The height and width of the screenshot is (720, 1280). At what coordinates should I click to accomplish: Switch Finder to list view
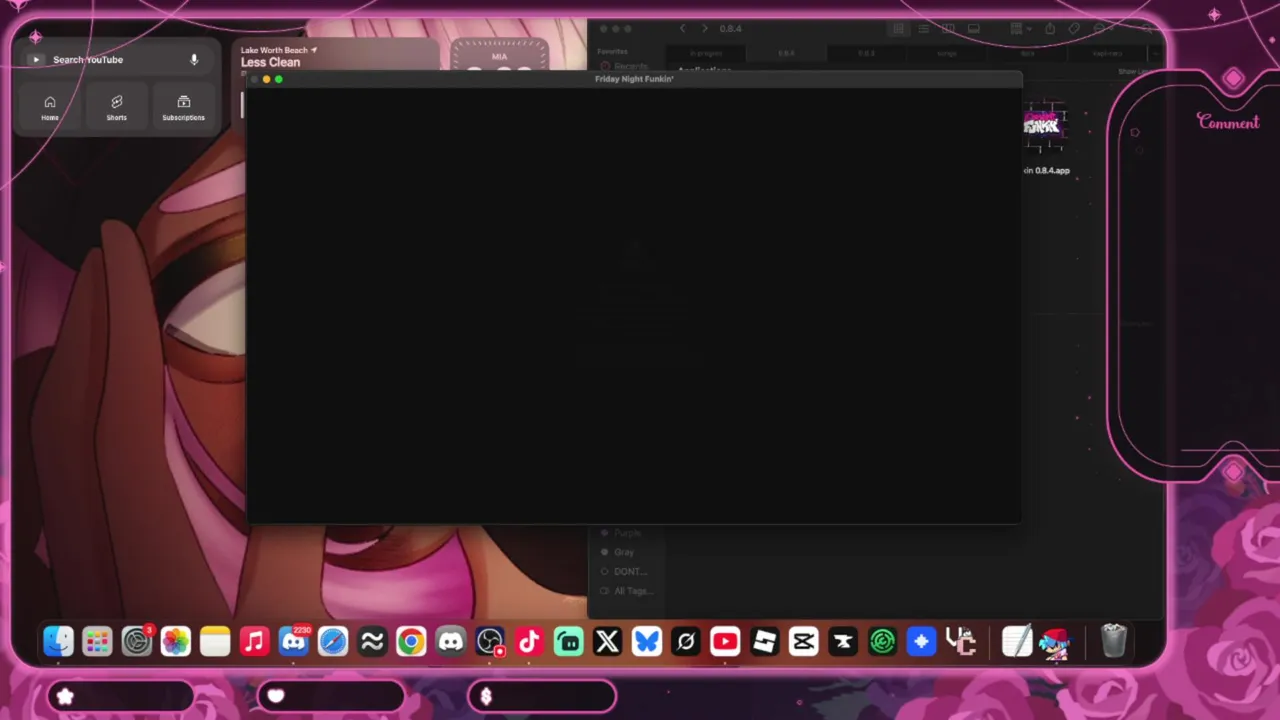click(x=923, y=29)
